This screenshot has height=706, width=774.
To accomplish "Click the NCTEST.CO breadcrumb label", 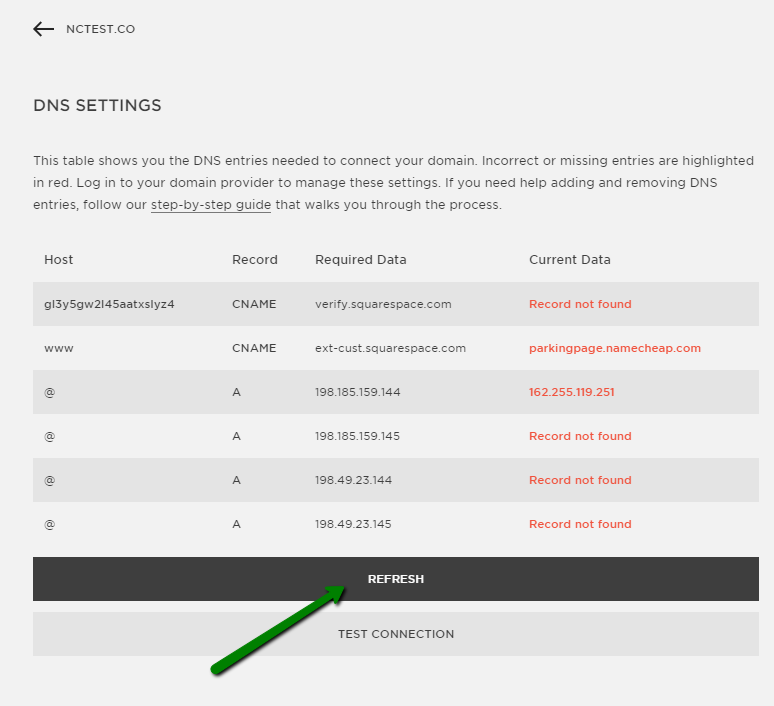I will 101,29.
